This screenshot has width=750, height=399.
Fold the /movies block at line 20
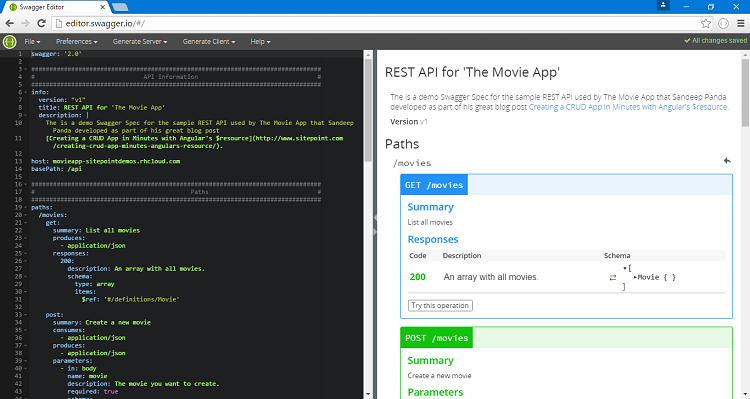click(x=25, y=215)
